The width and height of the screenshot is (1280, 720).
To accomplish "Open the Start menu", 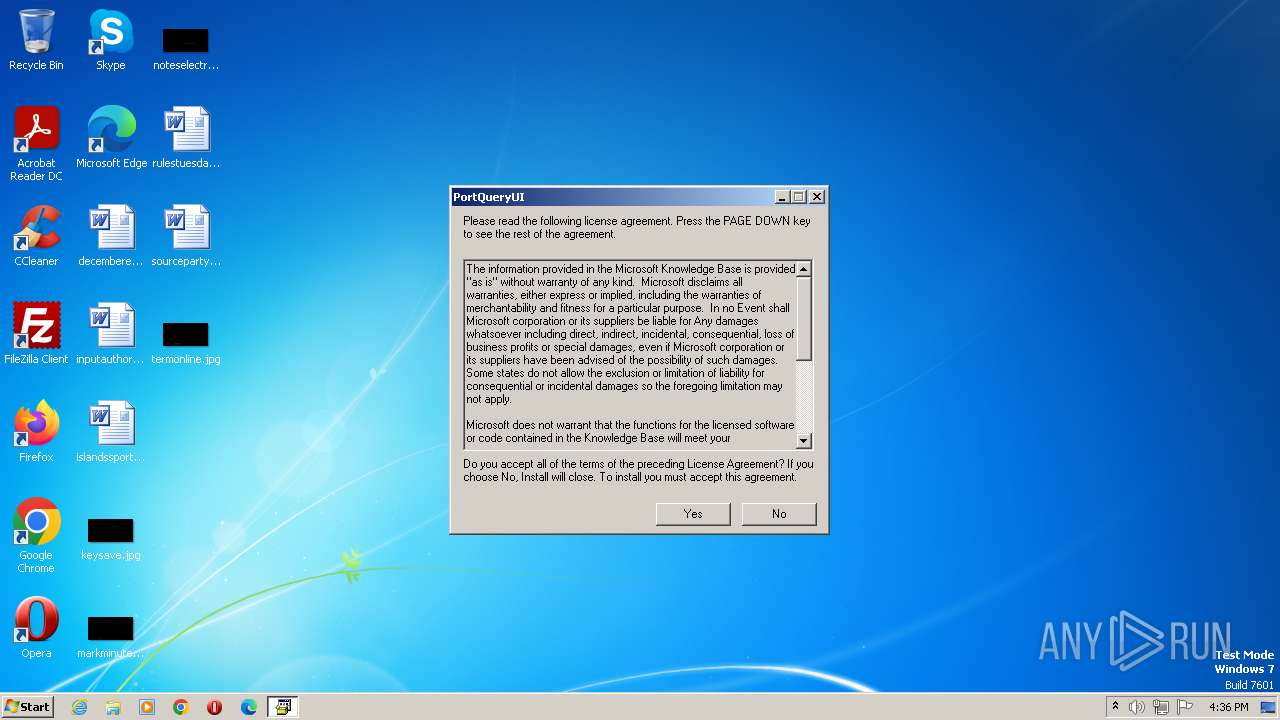I will [x=27, y=707].
